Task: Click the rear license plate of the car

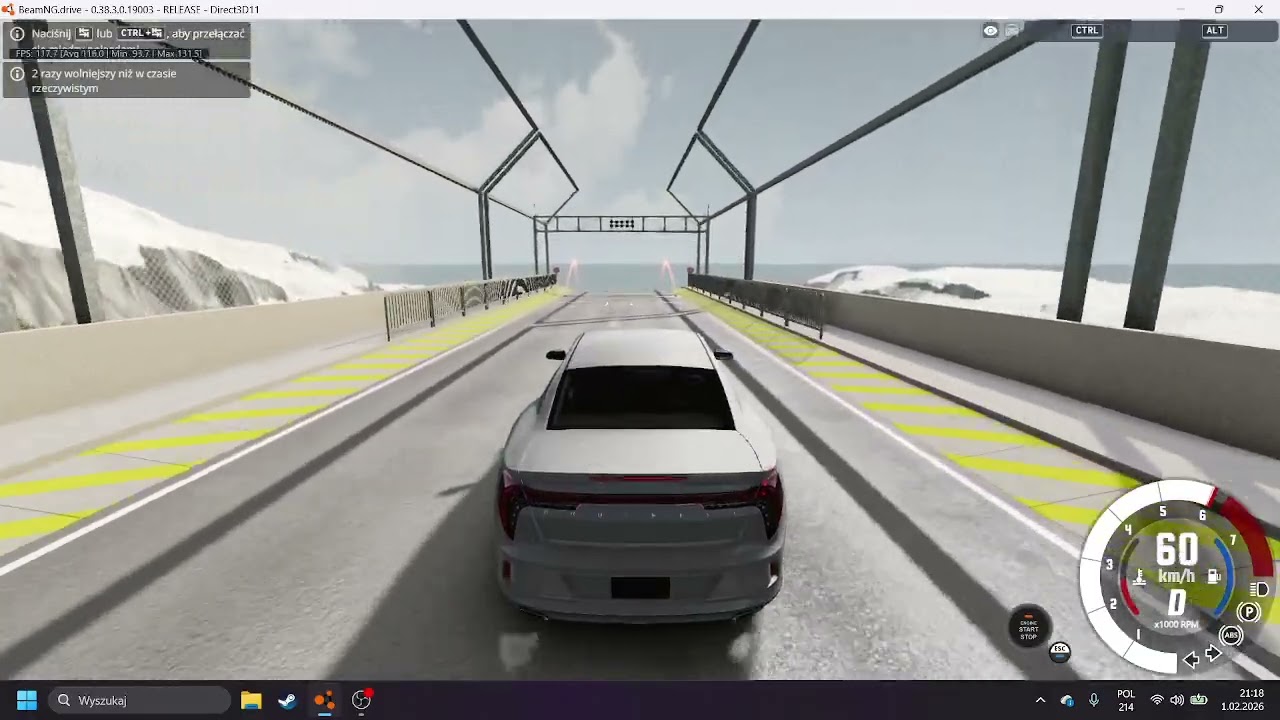Action: (640, 588)
